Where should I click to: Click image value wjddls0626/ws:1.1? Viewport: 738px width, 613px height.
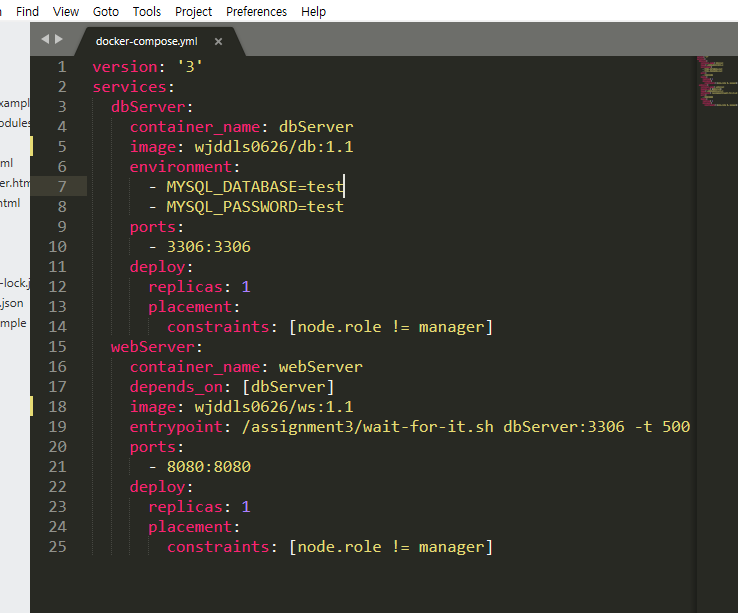(x=274, y=407)
